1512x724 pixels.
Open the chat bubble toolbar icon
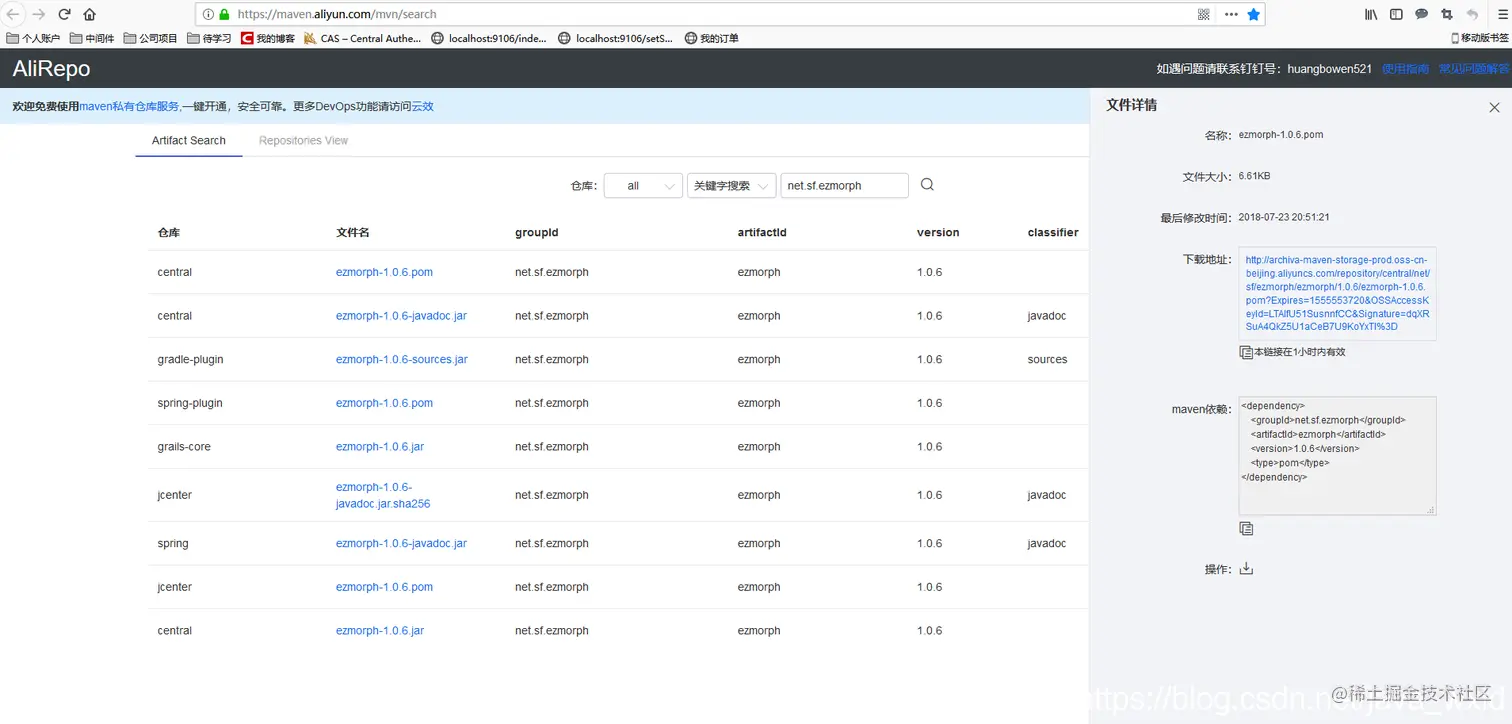[1422, 14]
